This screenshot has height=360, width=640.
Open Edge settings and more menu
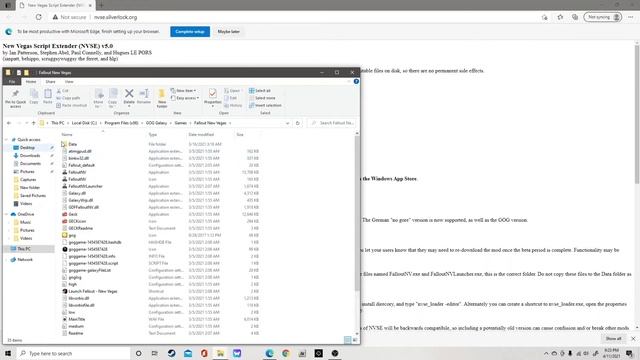click(631, 17)
